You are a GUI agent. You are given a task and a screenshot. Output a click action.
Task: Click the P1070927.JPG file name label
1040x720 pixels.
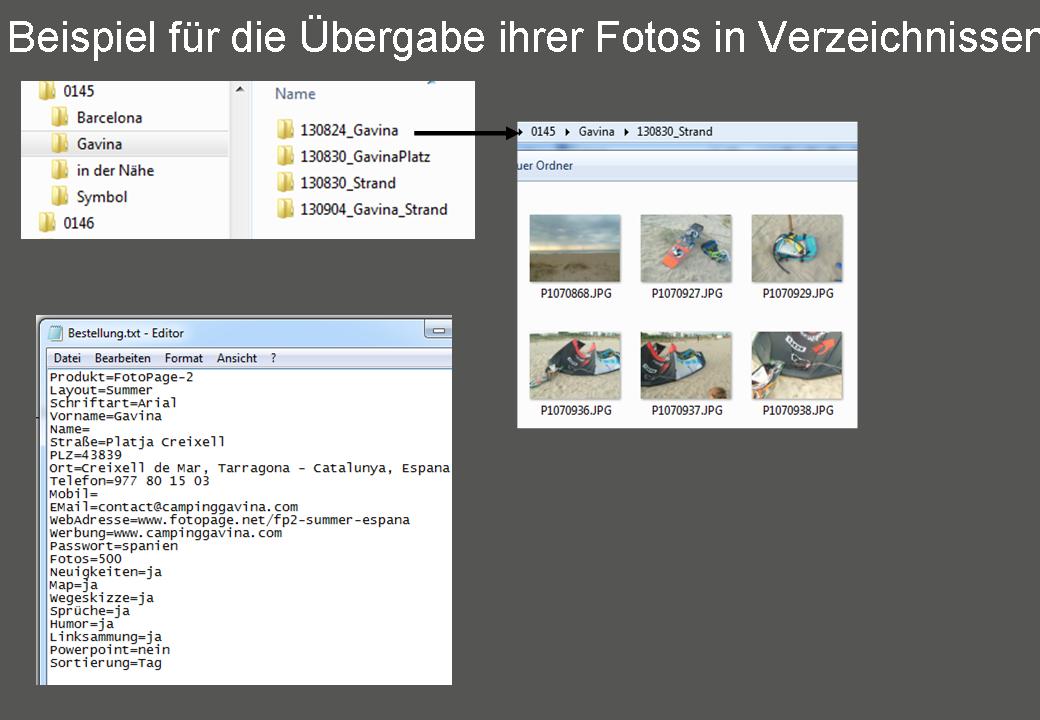(687, 294)
